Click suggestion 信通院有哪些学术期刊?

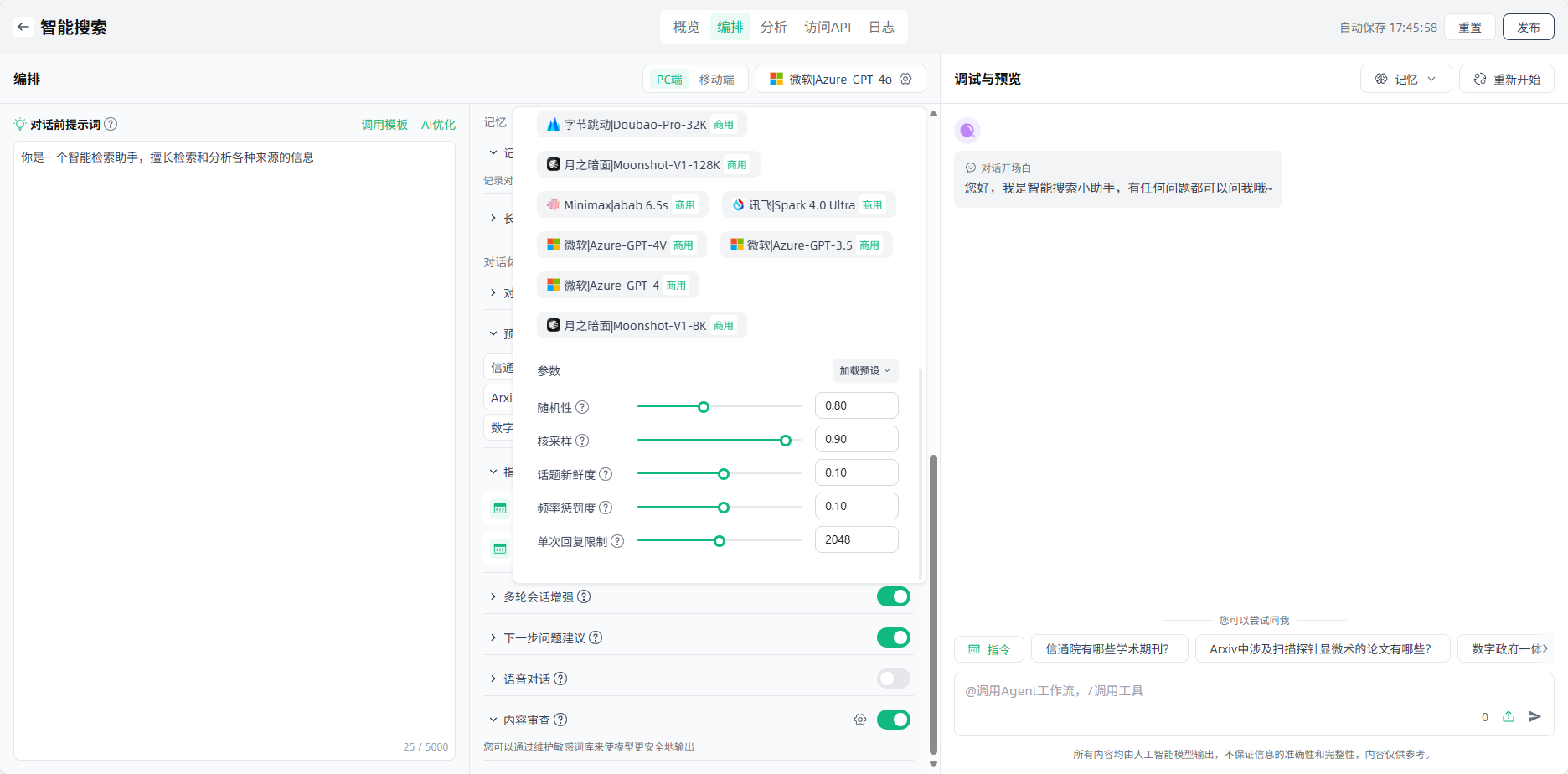coord(1109,649)
